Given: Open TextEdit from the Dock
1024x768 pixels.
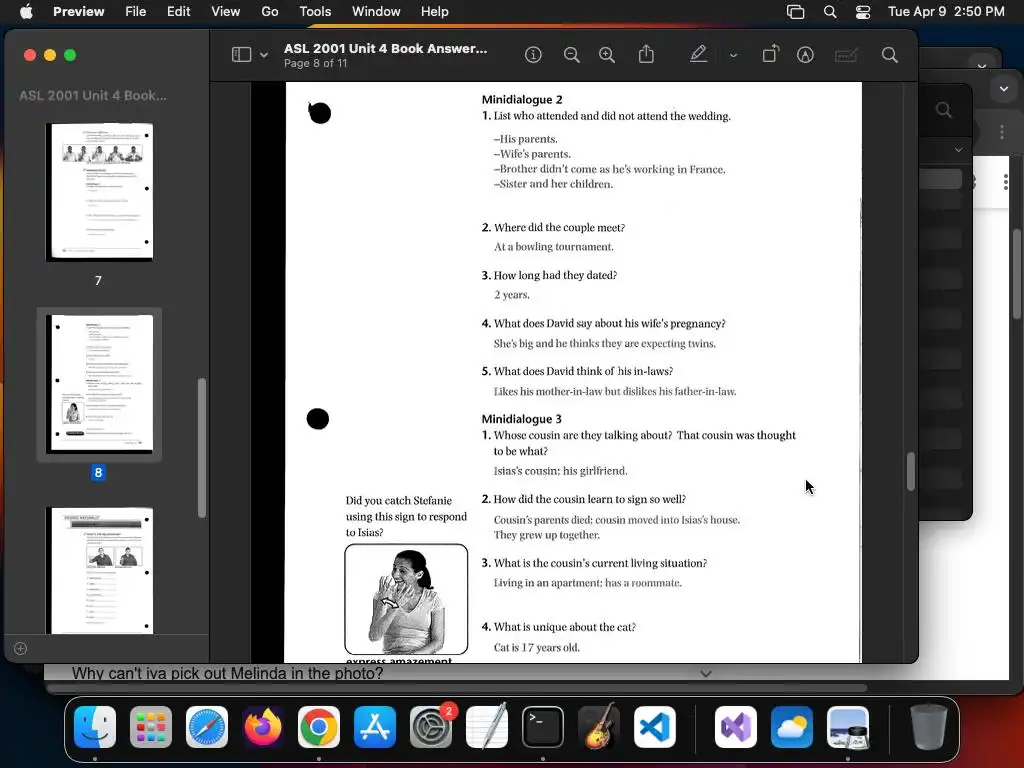Looking at the screenshot, I should (487, 727).
